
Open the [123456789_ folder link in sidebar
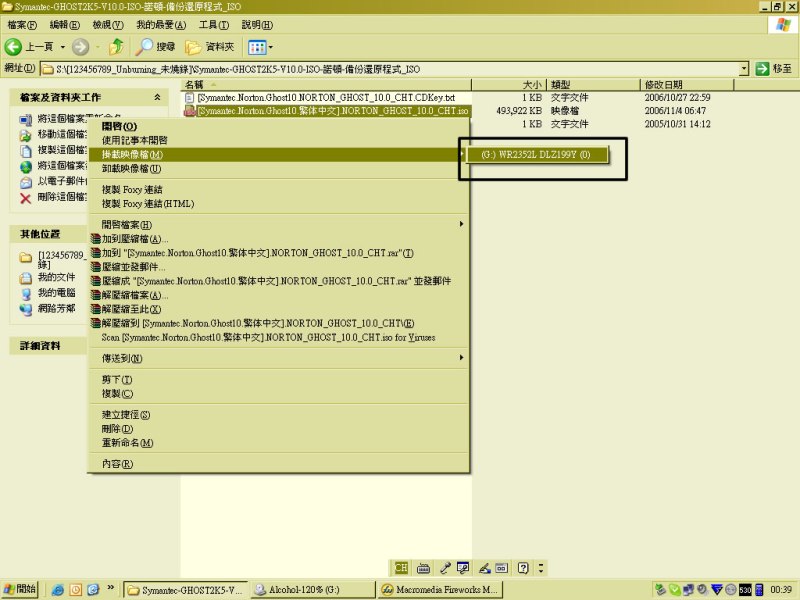(60, 259)
